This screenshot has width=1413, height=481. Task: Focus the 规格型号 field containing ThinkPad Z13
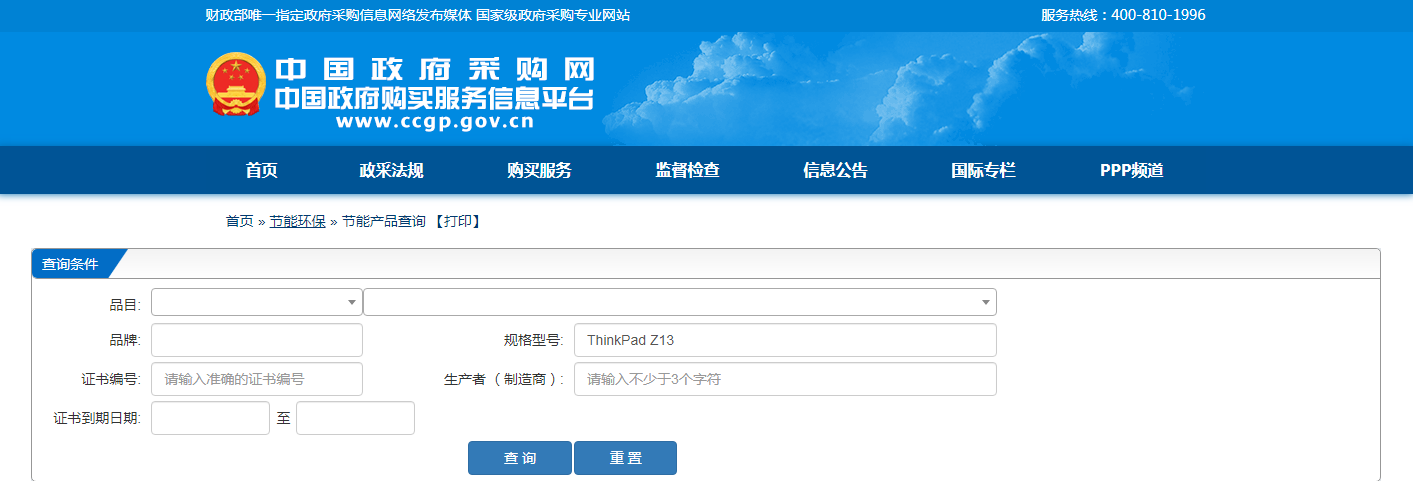click(x=784, y=340)
